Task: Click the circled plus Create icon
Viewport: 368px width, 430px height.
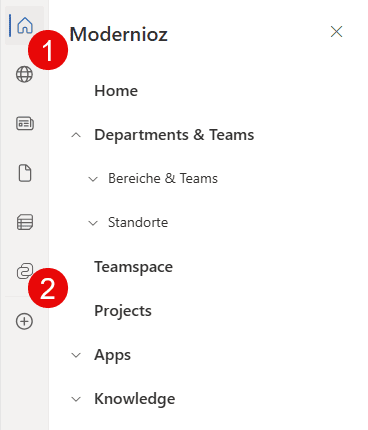Action: (x=24, y=322)
